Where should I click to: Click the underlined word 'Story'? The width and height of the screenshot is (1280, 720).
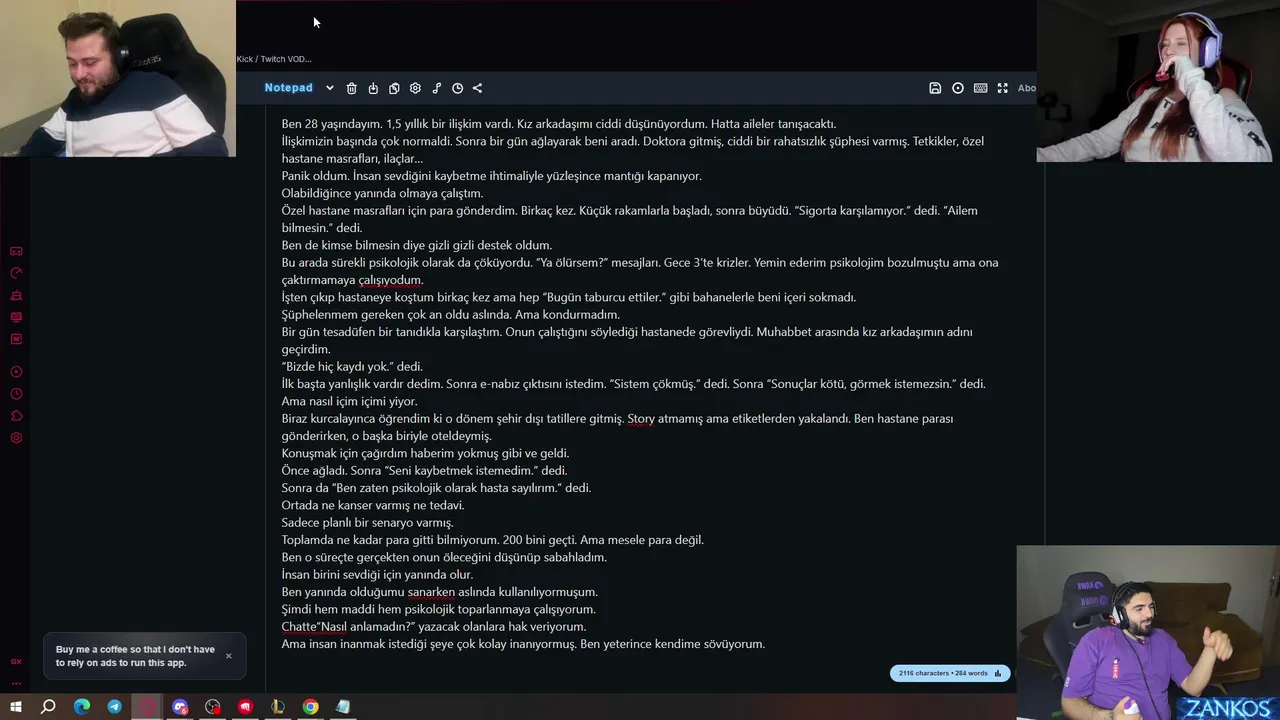coord(641,419)
